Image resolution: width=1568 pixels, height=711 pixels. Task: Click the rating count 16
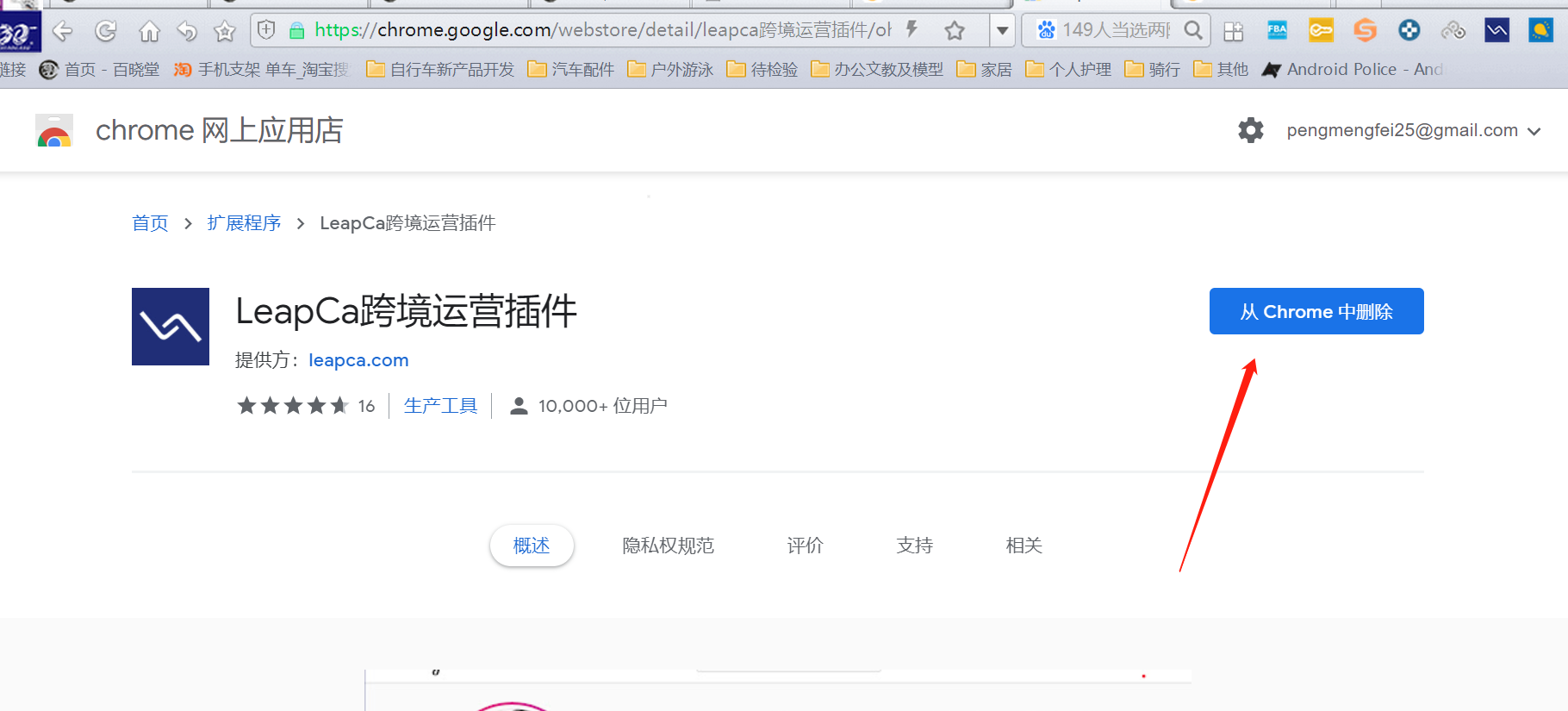click(366, 406)
